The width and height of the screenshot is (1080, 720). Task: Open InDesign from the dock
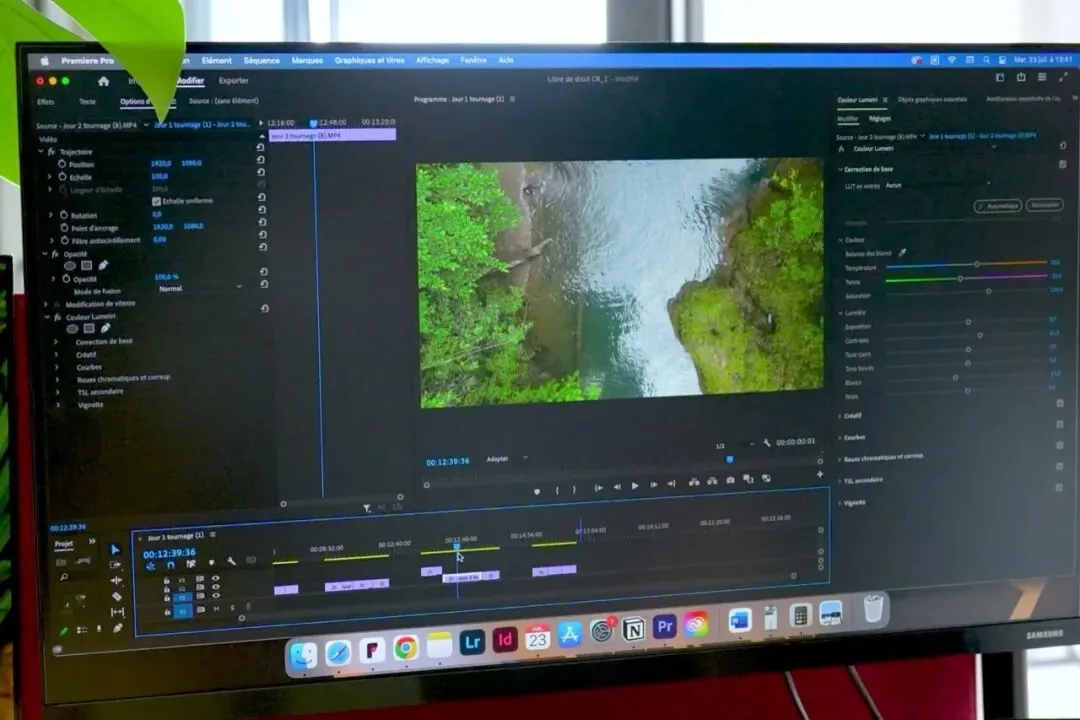(505, 640)
